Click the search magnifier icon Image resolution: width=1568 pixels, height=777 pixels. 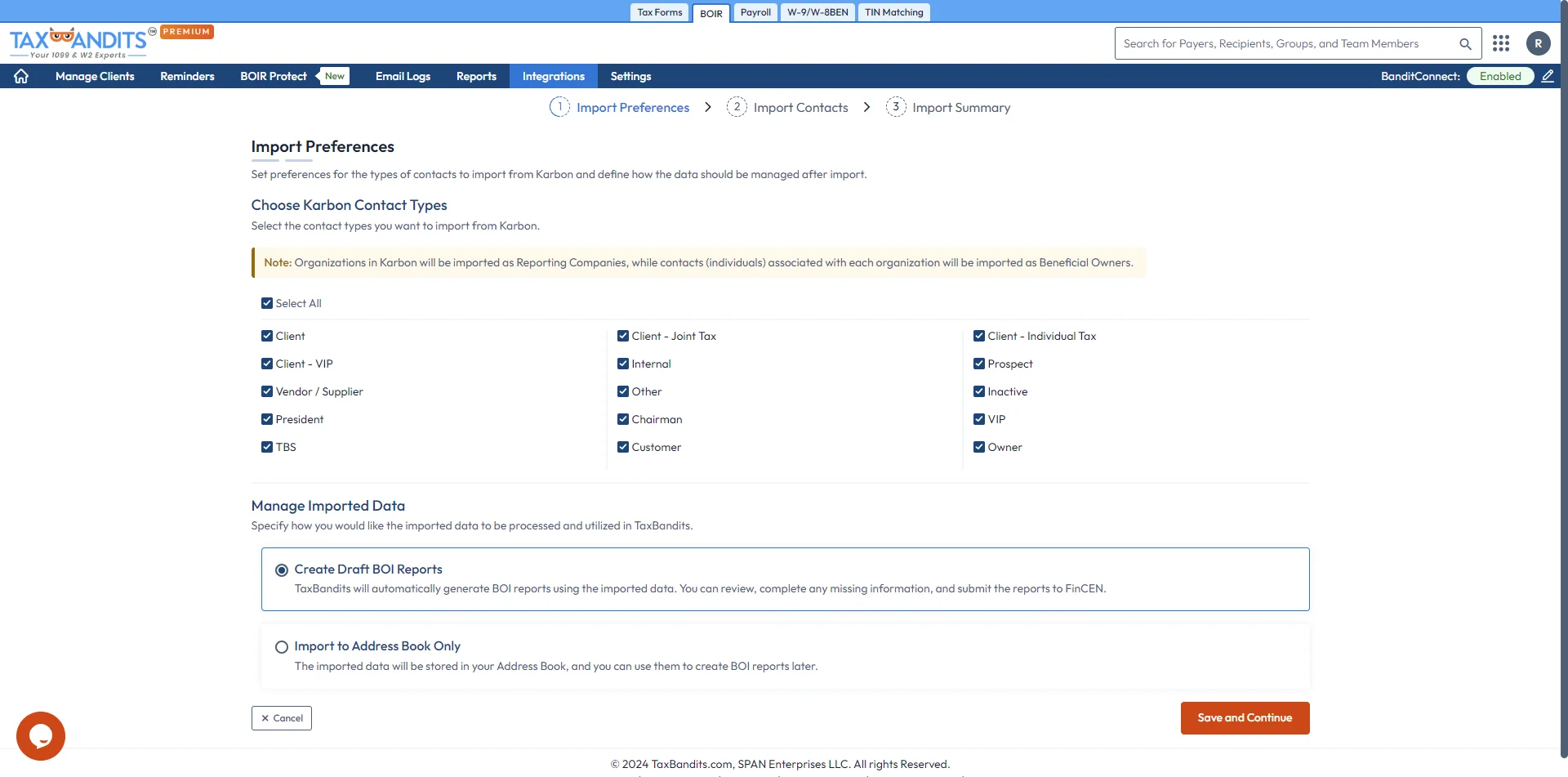pyautogui.click(x=1465, y=44)
